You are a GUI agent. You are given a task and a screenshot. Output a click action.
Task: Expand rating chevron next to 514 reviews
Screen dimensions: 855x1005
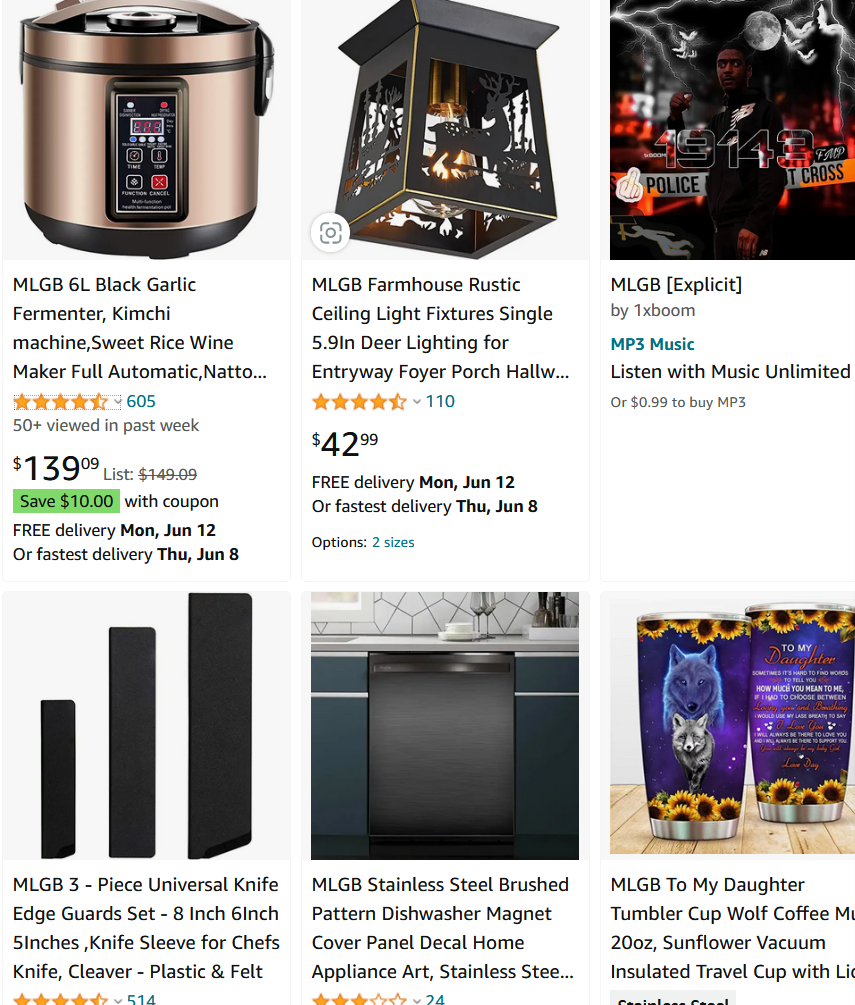[118, 1000]
